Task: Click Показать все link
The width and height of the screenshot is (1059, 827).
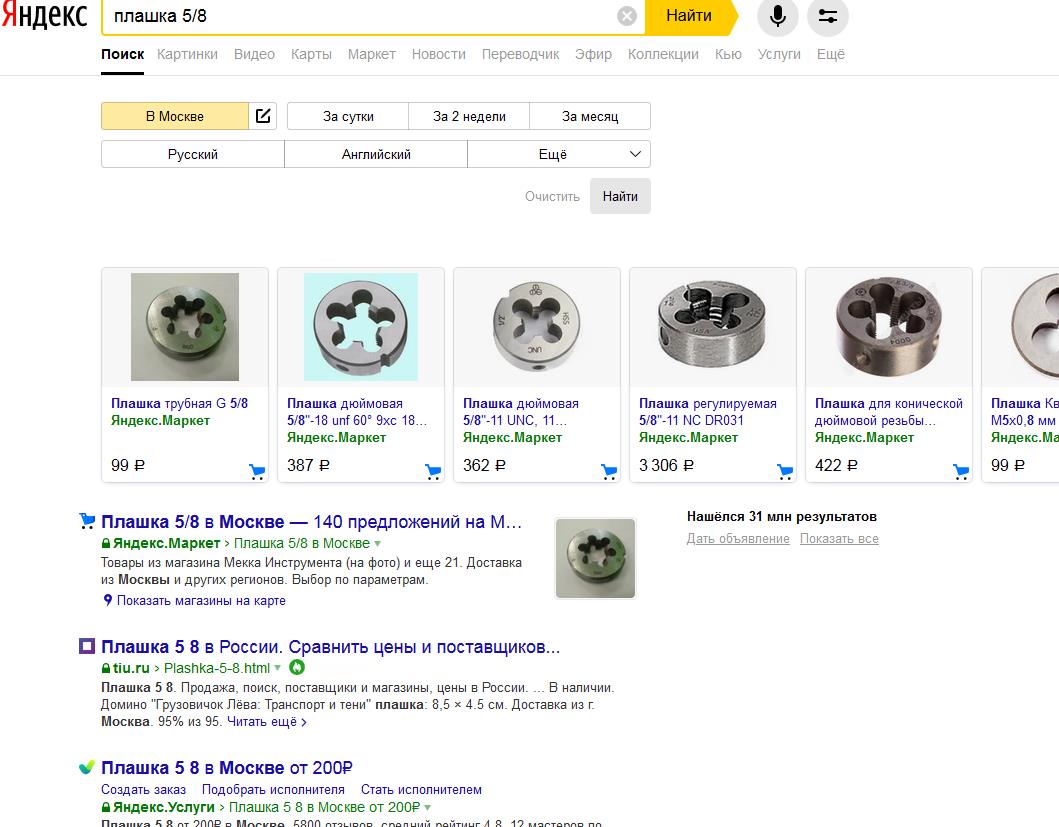Action: coord(840,538)
